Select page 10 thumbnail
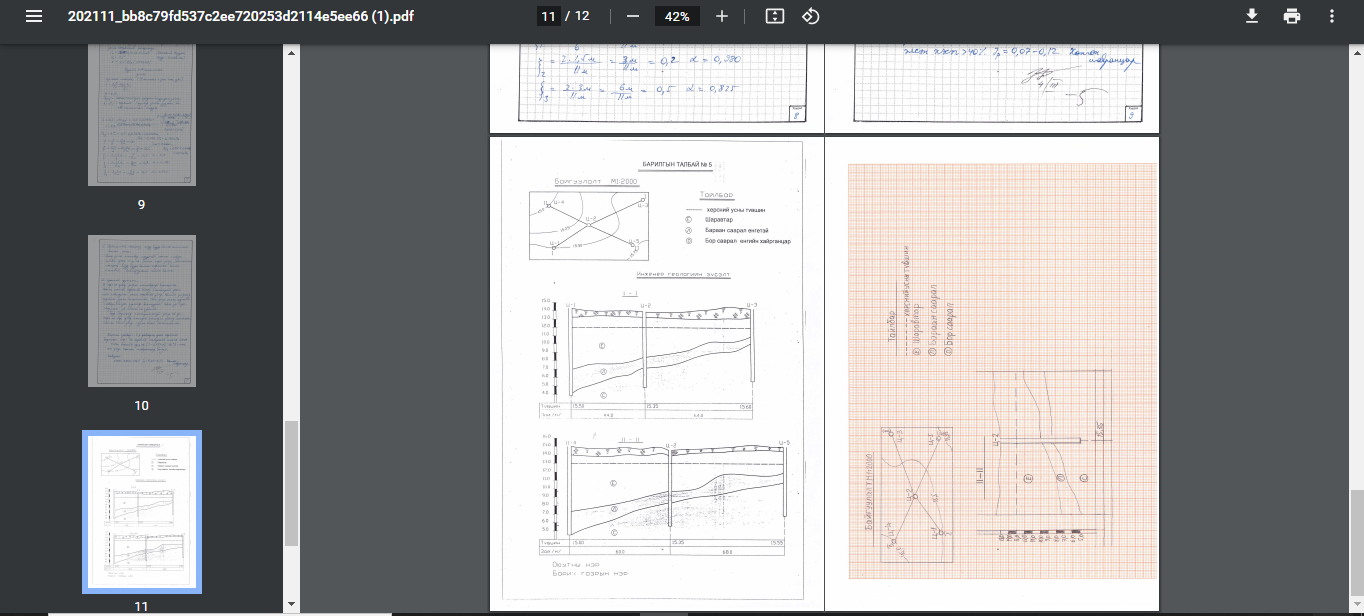The height and width of the screenshot is (616, 1364). point(142,311)
